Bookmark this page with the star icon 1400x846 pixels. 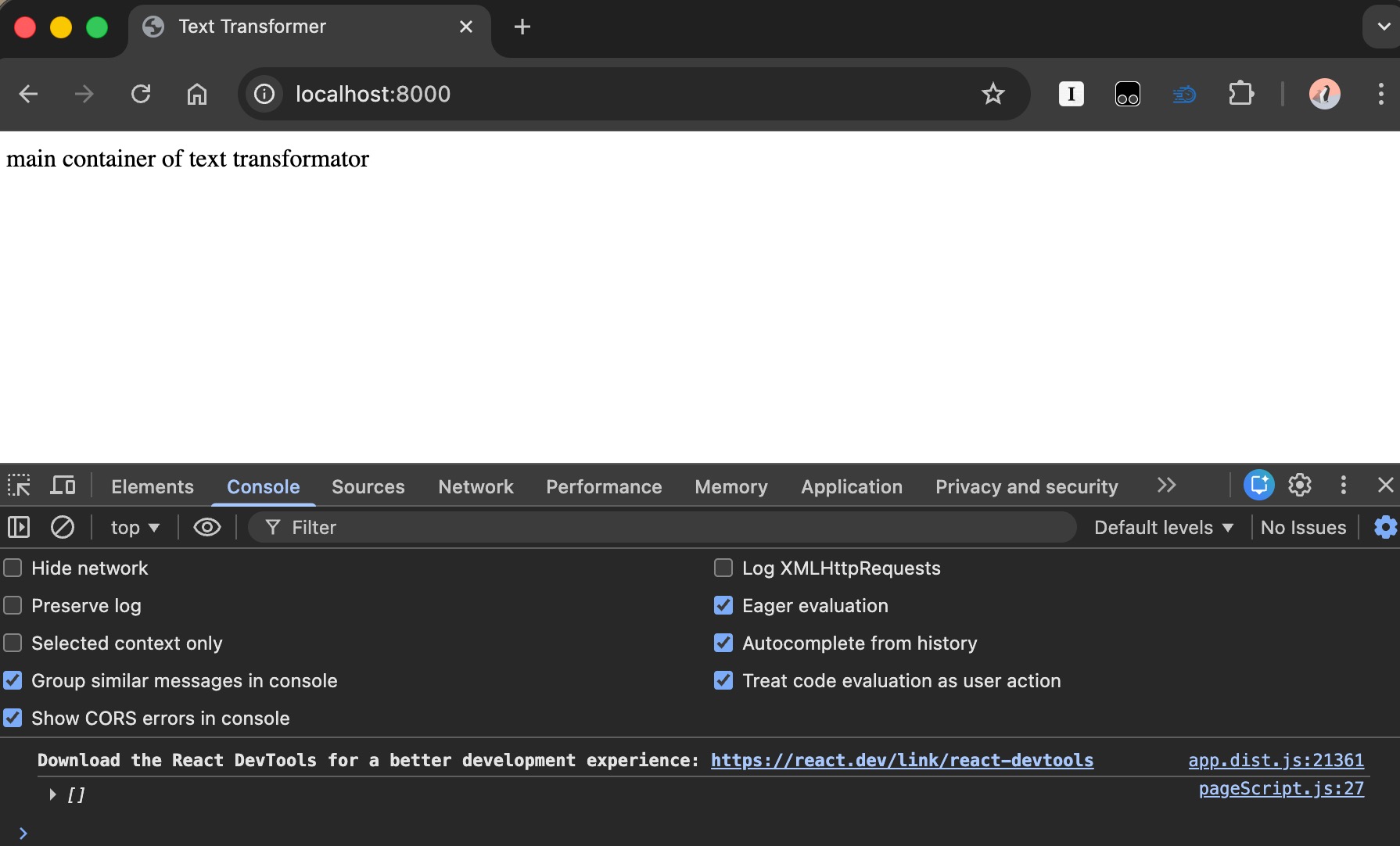pos(993,95)
